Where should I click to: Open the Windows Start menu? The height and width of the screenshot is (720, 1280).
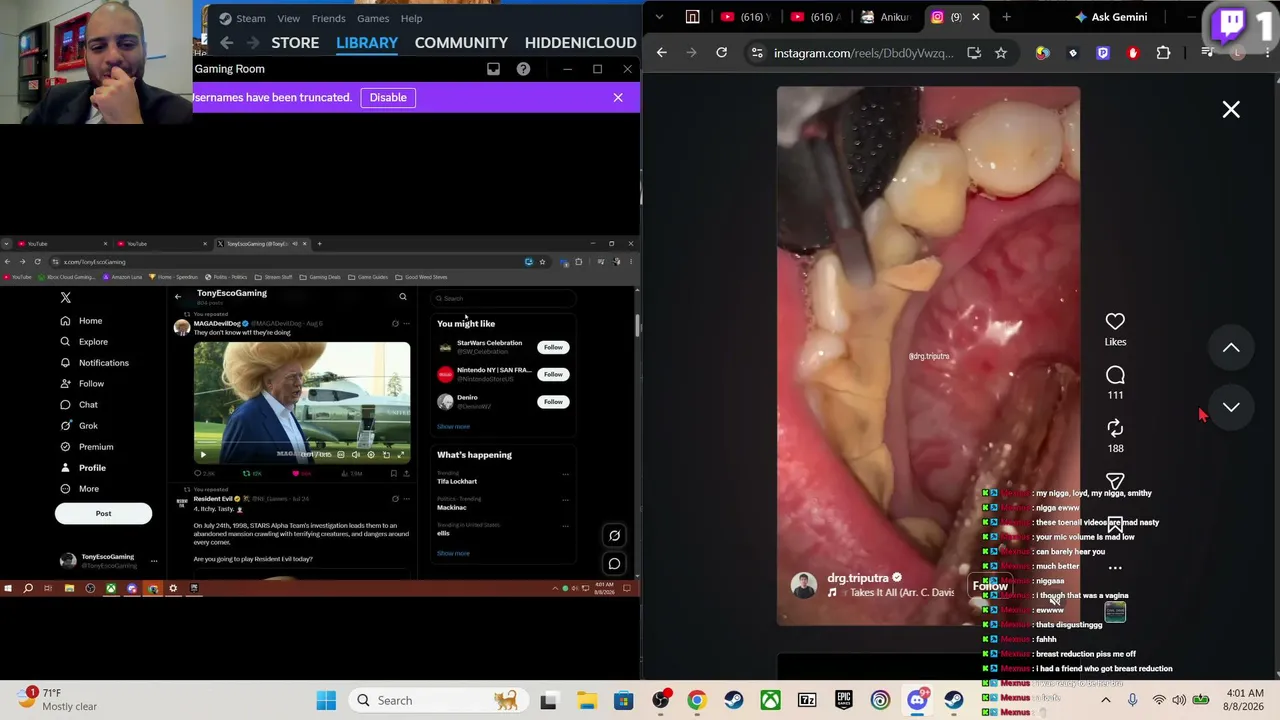pyautogui.click(x=326, y=700)
